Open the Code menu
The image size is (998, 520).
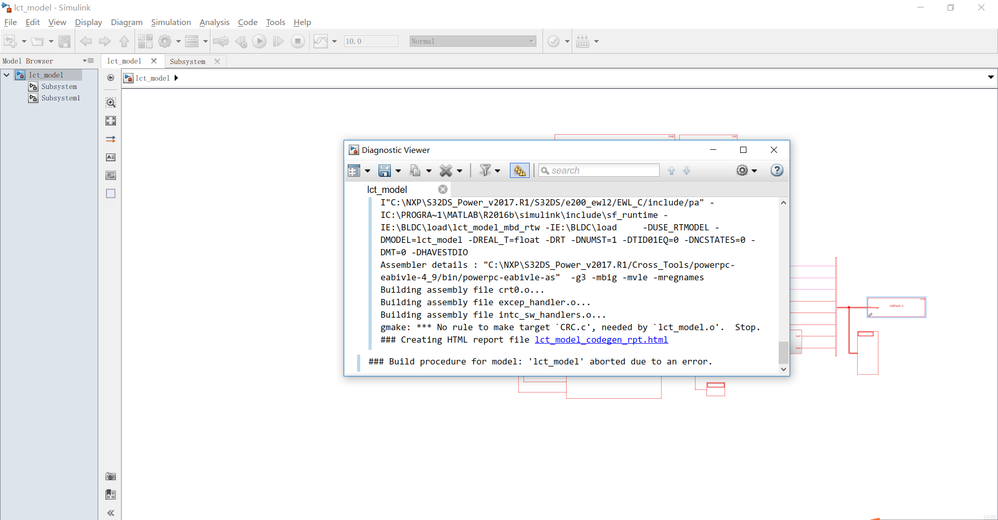pos(248,22)
